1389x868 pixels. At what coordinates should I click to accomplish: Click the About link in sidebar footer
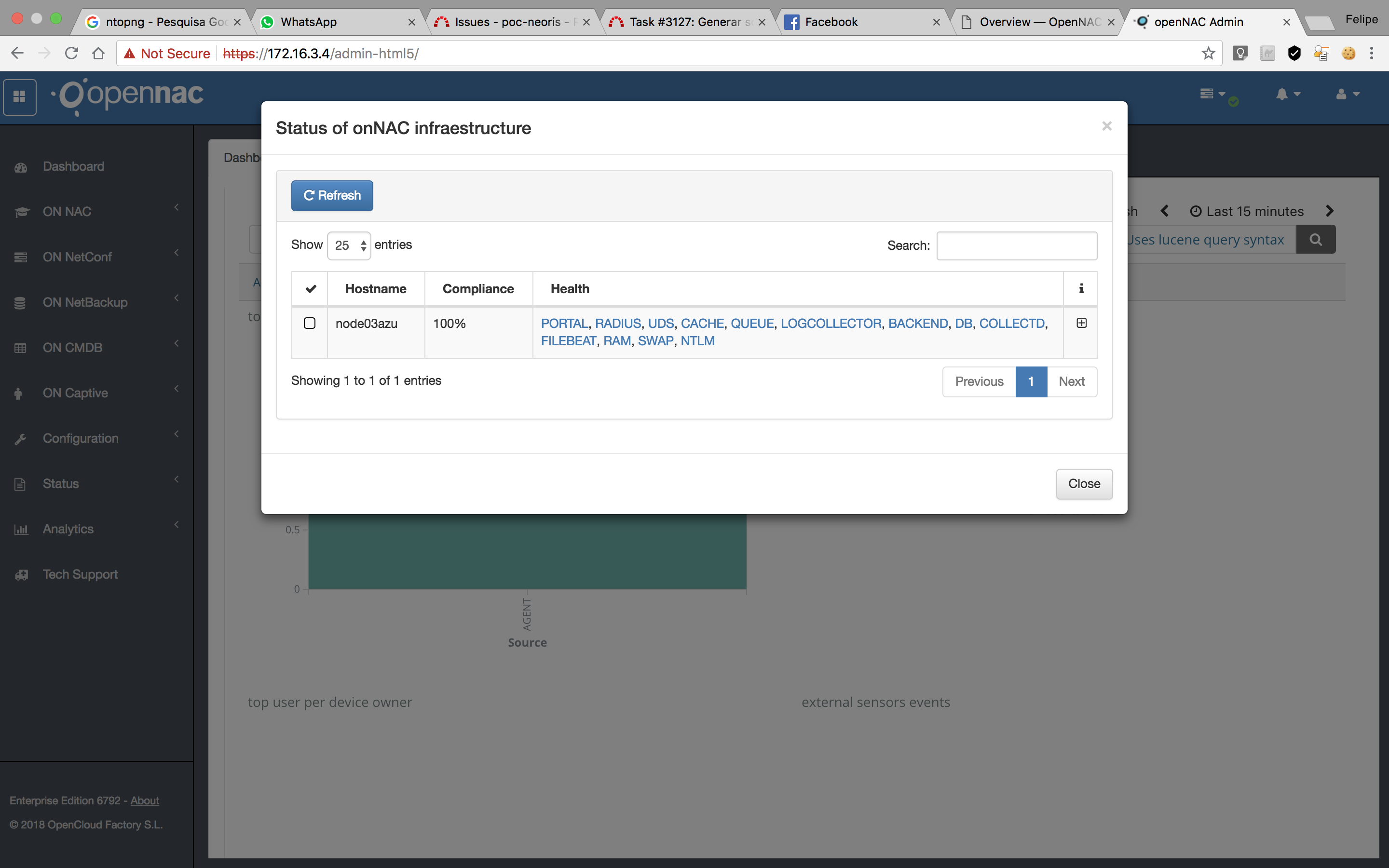[145, 800]
